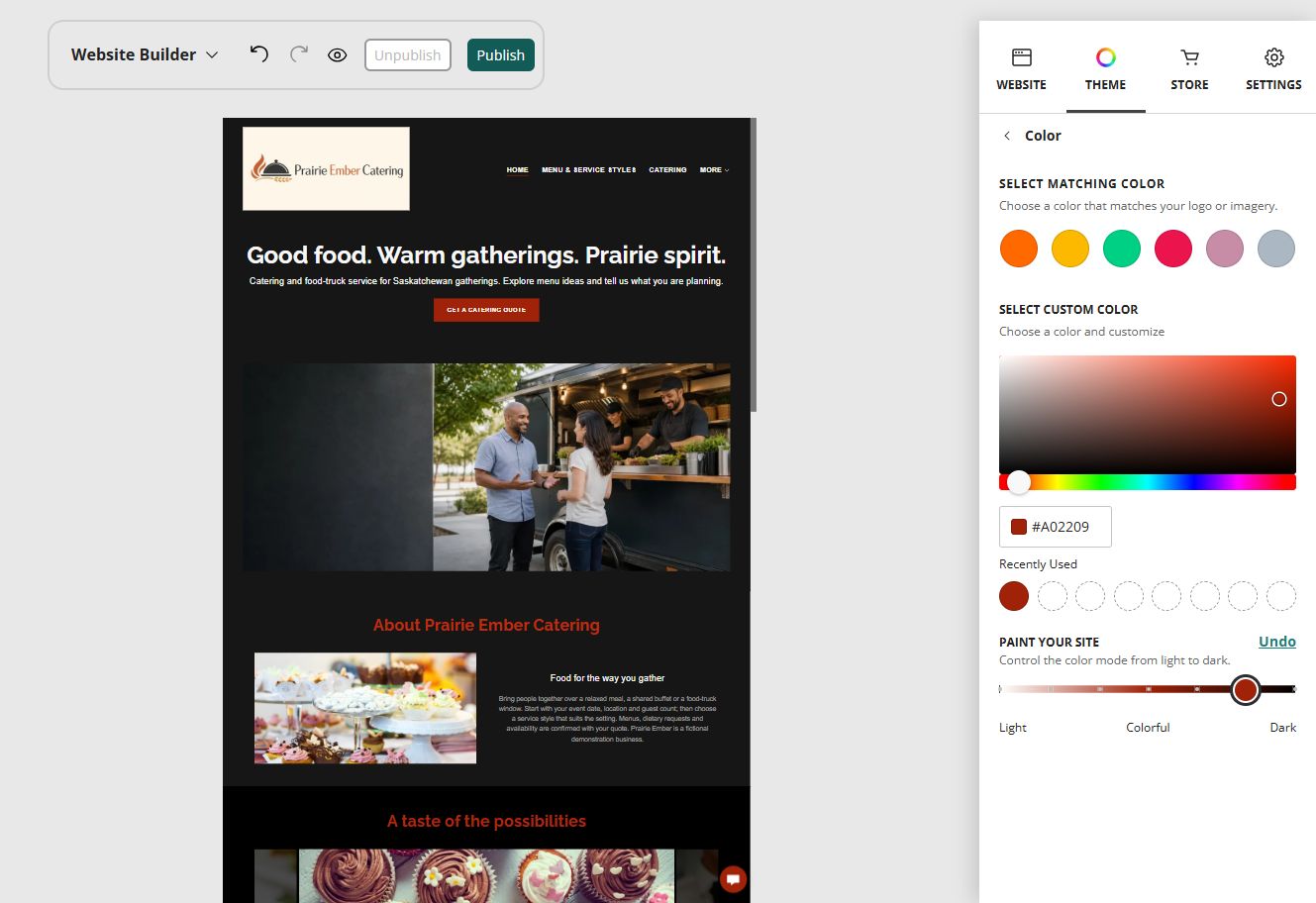Click the 'Food for the way you gather' text
Image resolution: width=1316 pixels, height=903 pixels.
click(x=607, y=678)
